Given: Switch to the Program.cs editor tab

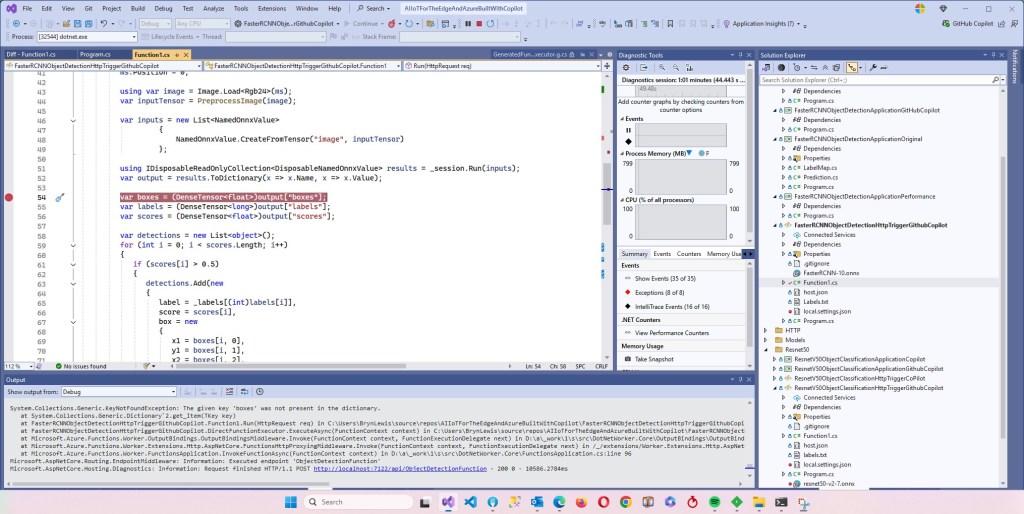Looking at the screenshot, I should (95, 53).
